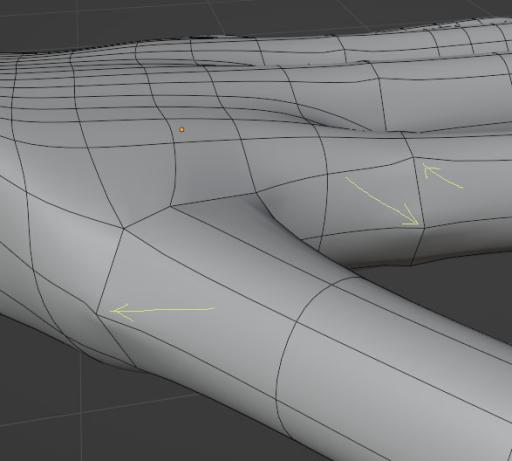Select the vertex at the left-pointing arrow's tip
This screenshot has height=461, width=512.
coord(97,314)
